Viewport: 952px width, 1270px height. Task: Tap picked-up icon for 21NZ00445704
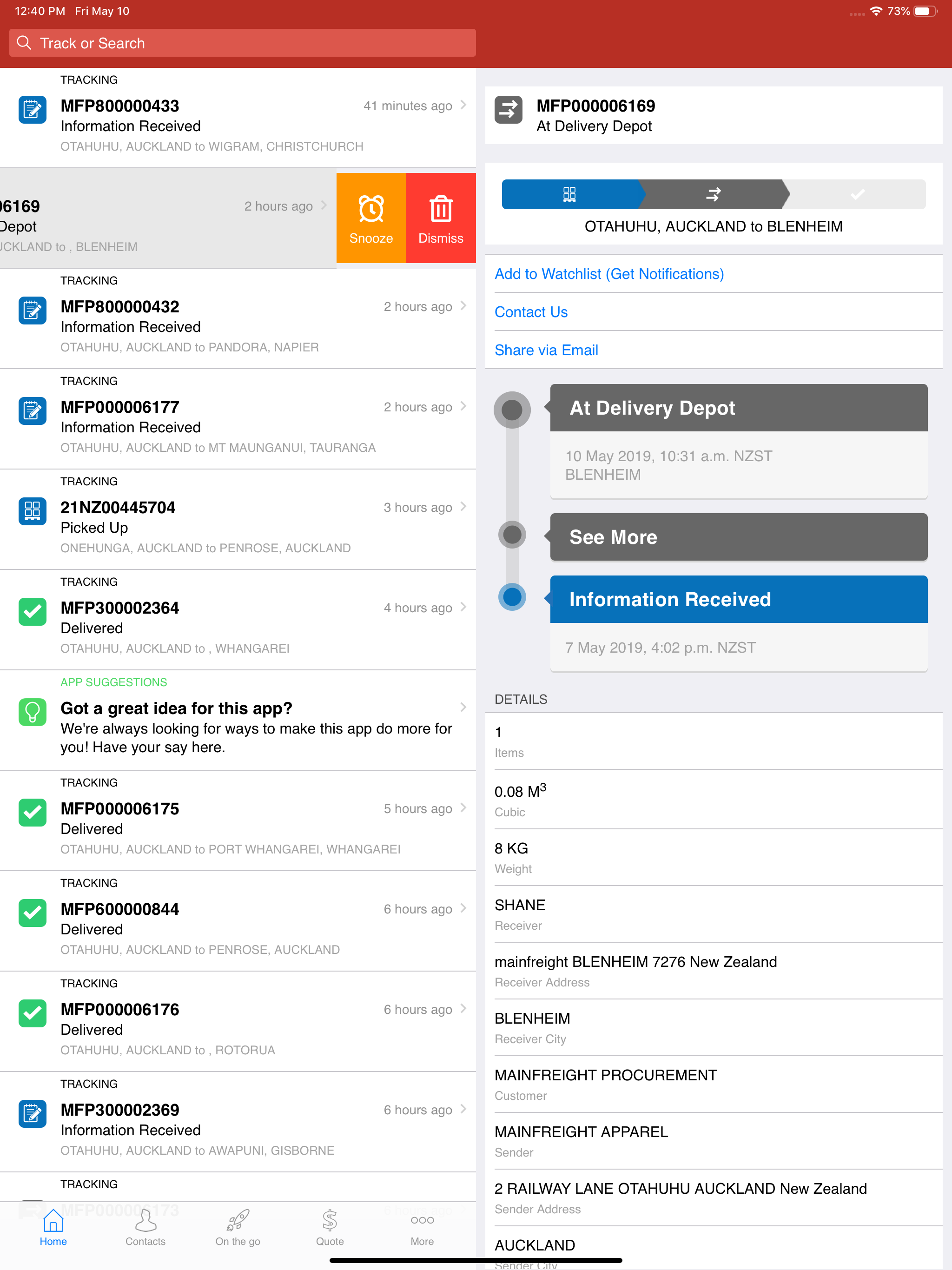[x=33, y=511]
